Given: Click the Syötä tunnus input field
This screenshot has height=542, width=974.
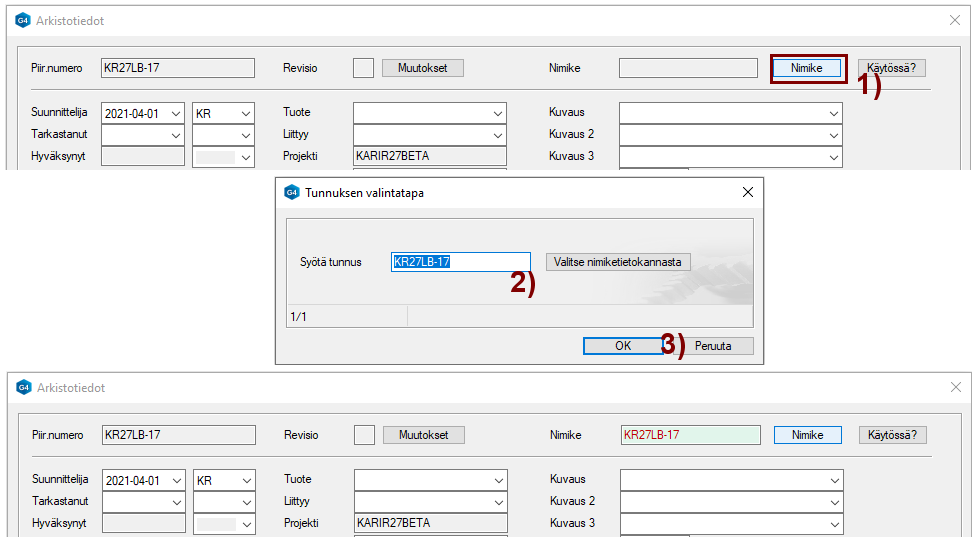Looking at the screenshot, I should point(460,262).
